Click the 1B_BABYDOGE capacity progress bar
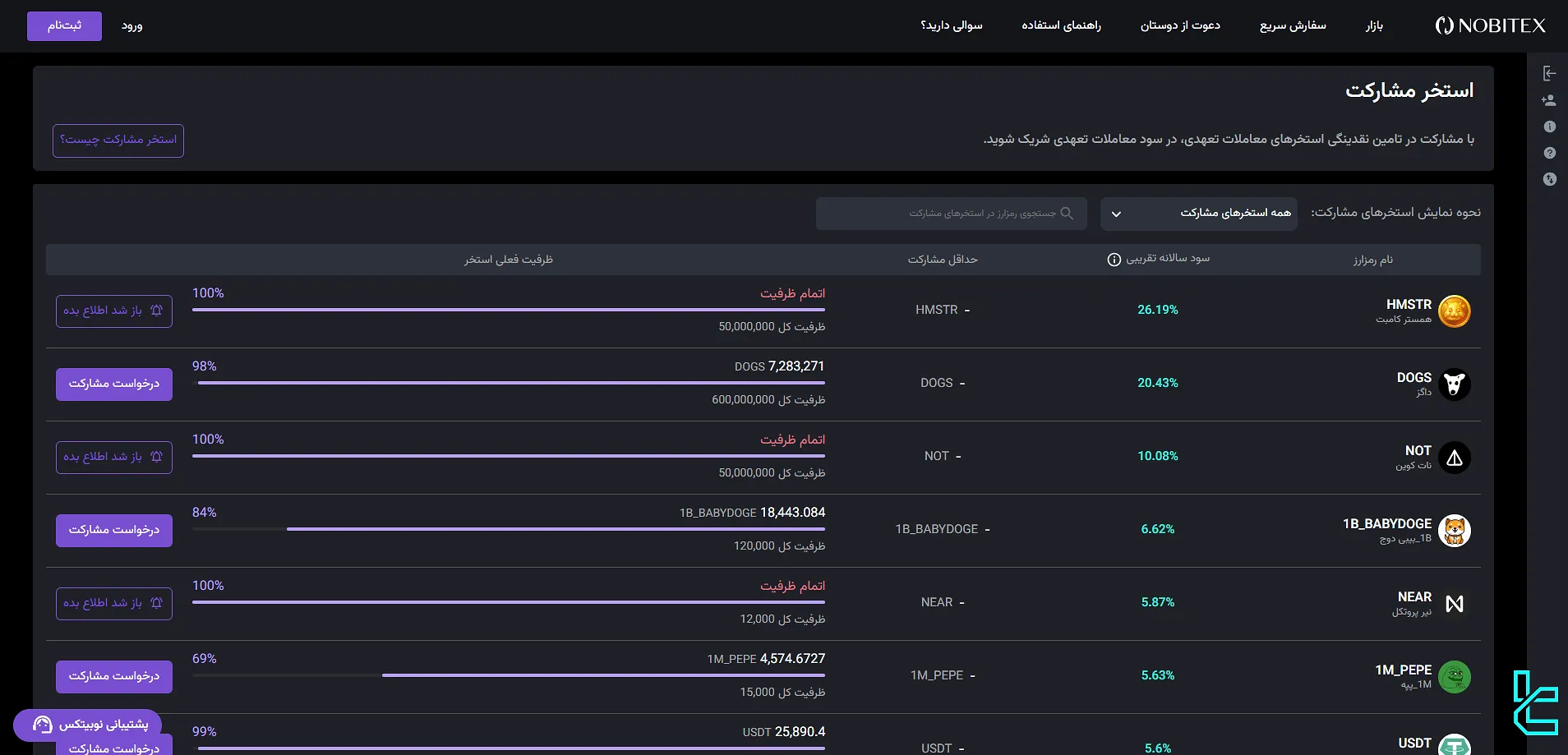Image resolution: width=1568 pixels, height=755 pixels. 509,529
